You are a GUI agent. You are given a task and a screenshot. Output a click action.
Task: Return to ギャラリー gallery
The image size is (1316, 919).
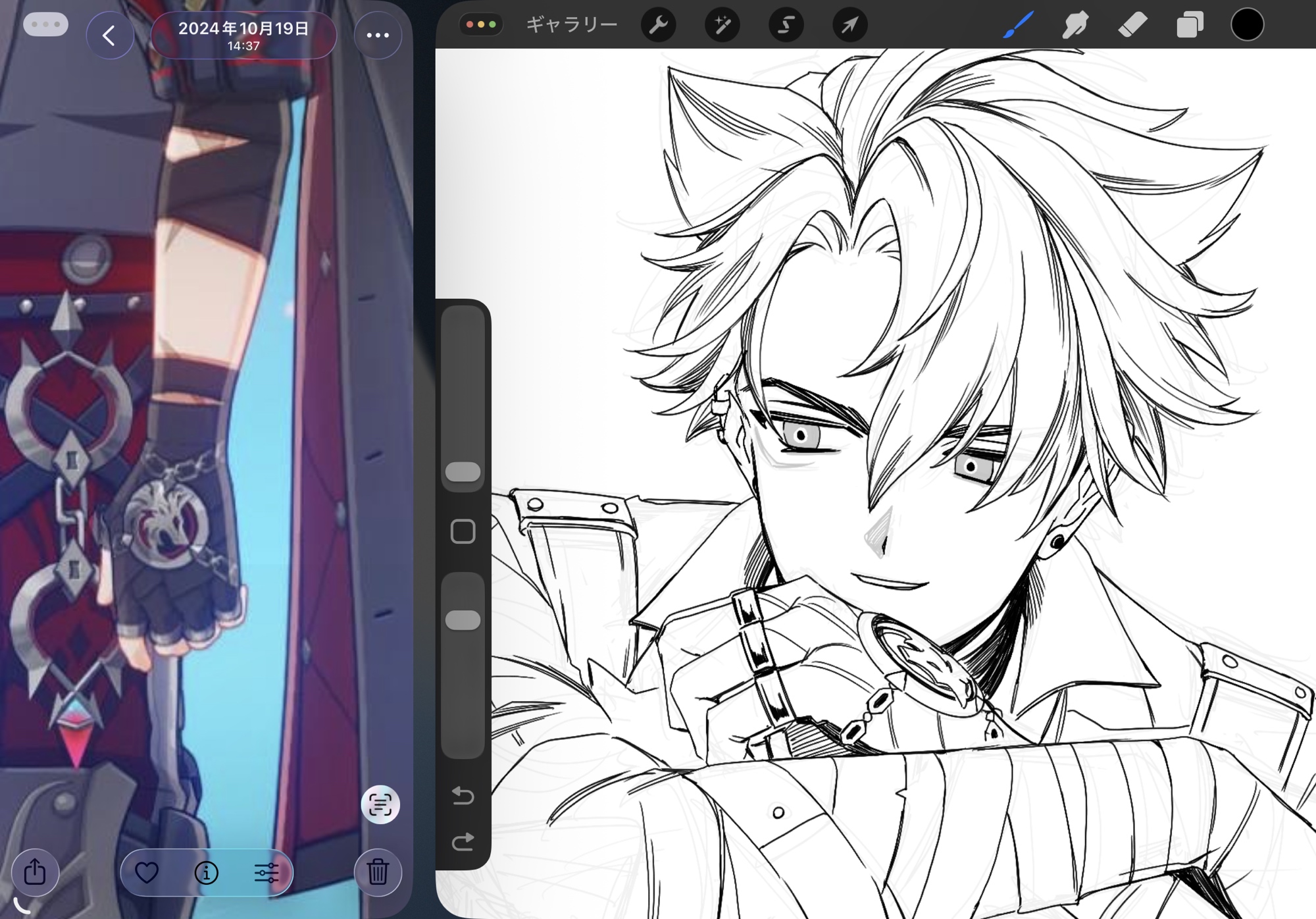point(572,25)
